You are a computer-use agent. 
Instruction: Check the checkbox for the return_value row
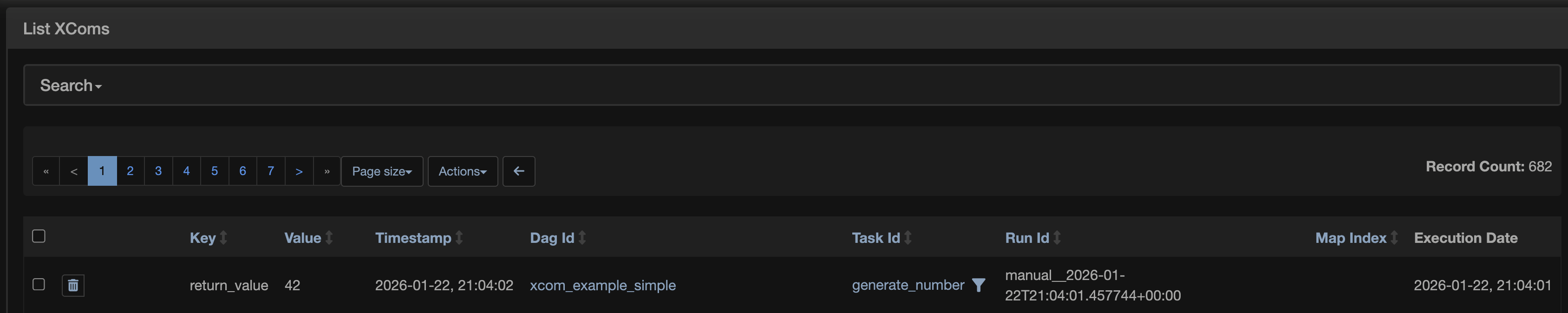(x=39, y=284)
